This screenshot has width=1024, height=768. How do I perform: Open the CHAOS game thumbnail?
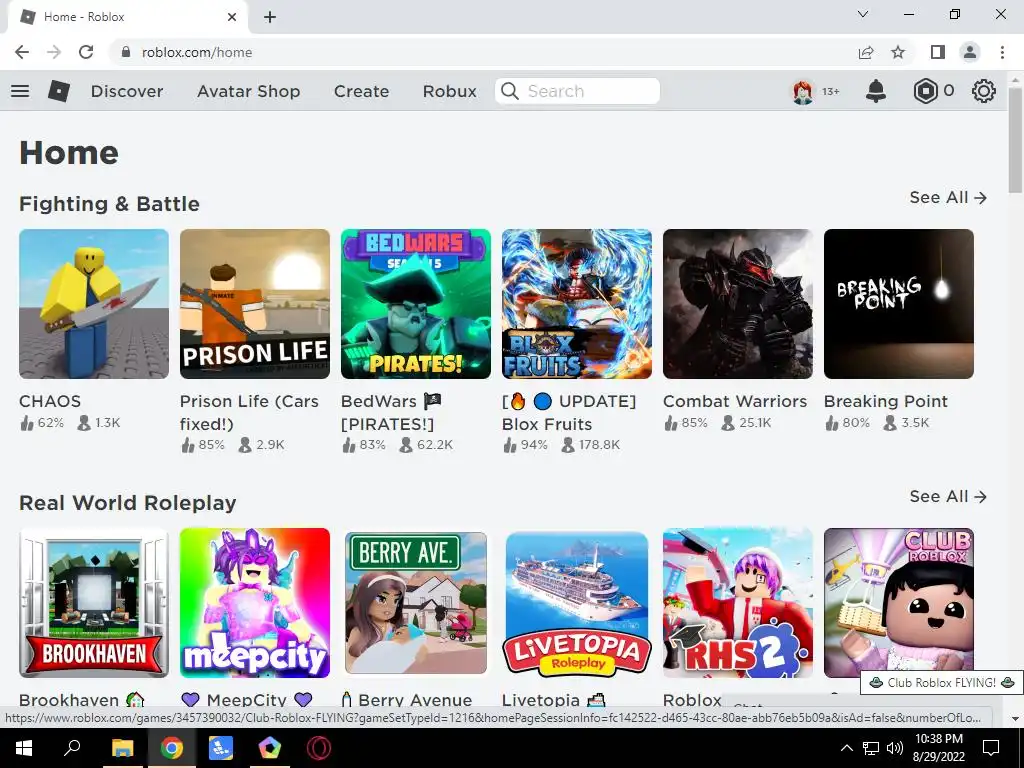coord(94,304)
